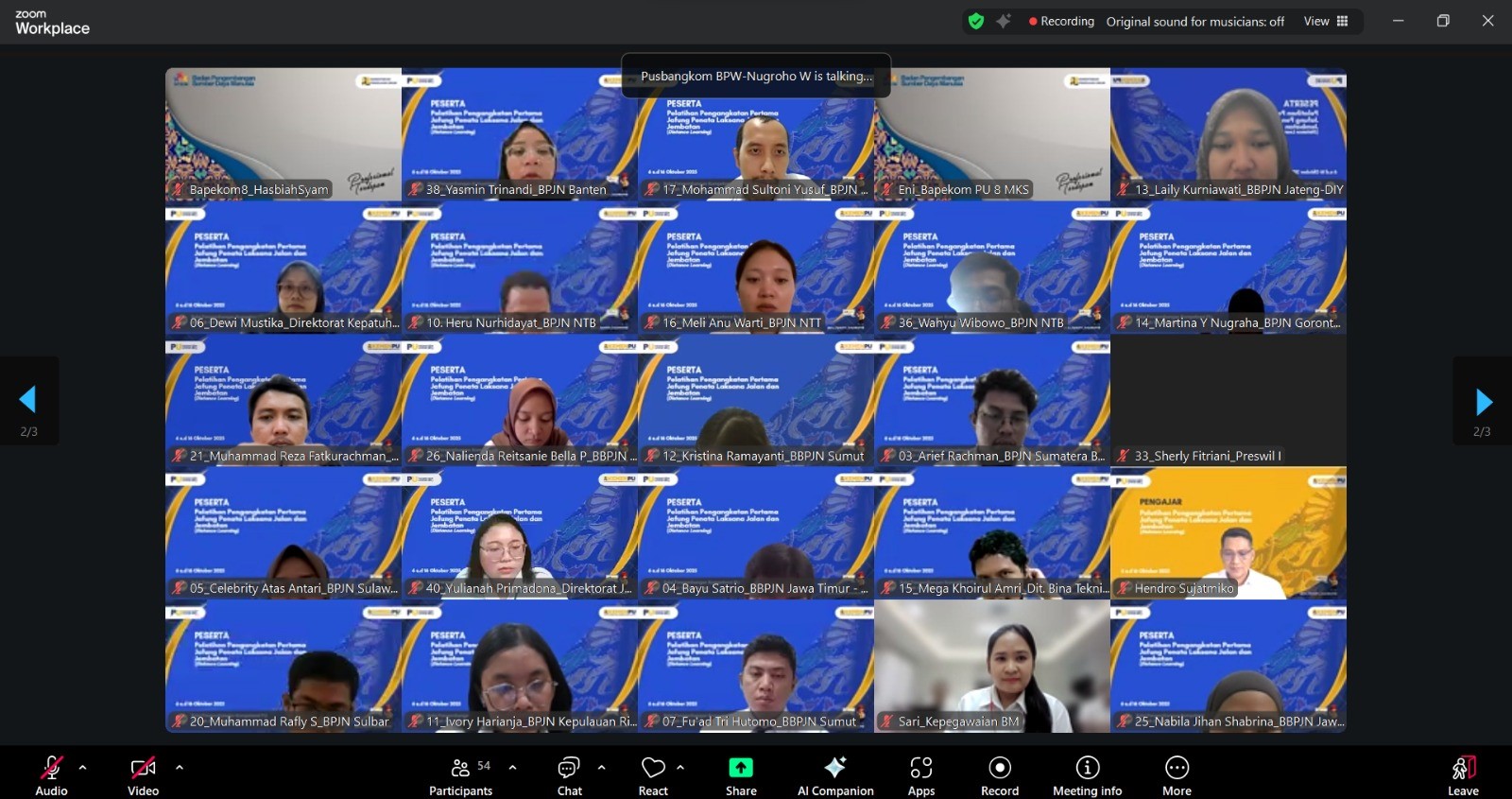Viewport: 1512px width, 799px height.
Task: Select Hendro Sujatmiko's video tile
Action: pyautogui.click(x=1228, y=534)
